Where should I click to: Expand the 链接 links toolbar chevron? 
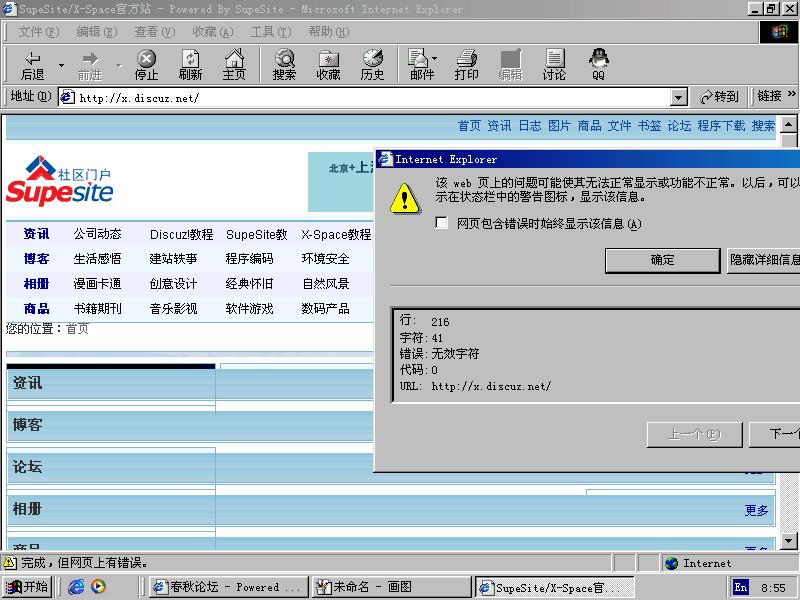(x=792, y=94)
